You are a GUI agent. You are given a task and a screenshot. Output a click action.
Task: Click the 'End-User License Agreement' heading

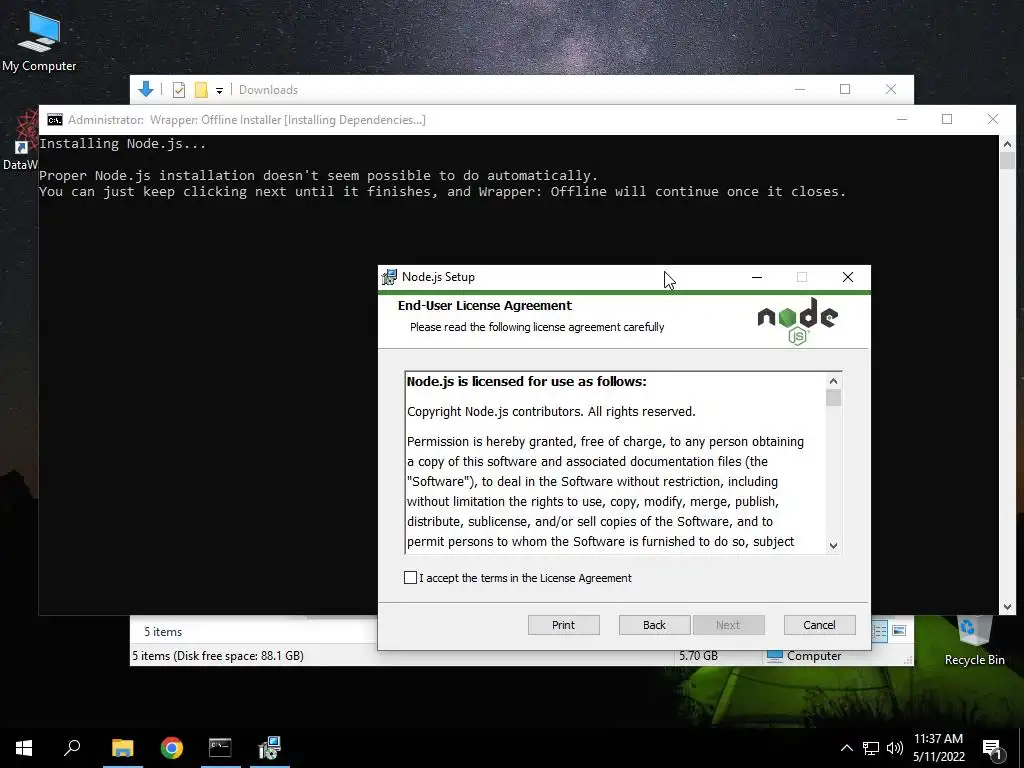(x=485, y=306)
